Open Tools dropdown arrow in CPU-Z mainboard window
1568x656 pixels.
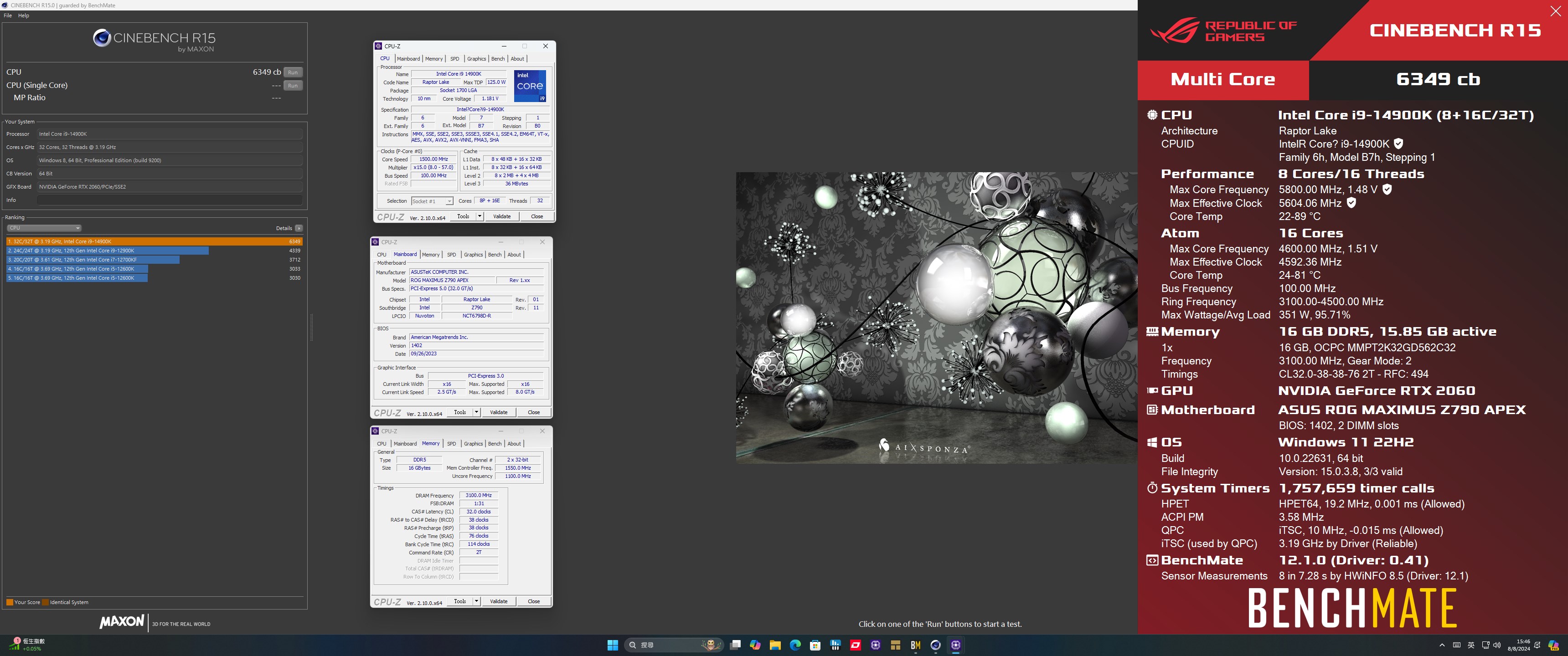(477, 412)
